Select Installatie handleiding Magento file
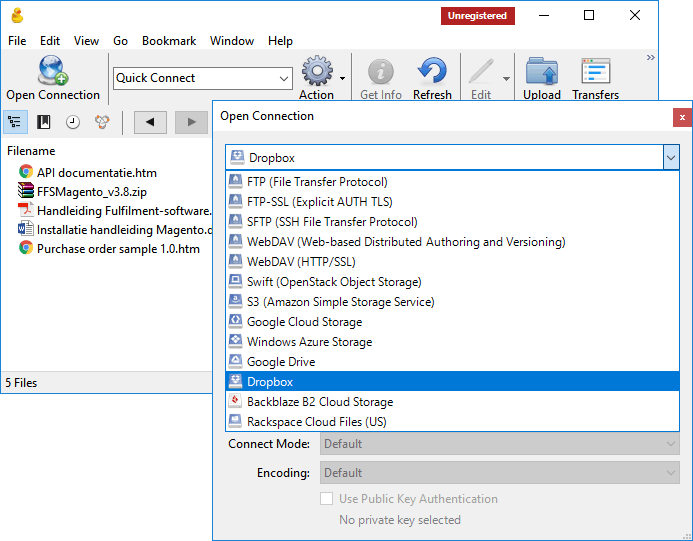The height and width of the screenshot is (541, 693). [125, 230]
